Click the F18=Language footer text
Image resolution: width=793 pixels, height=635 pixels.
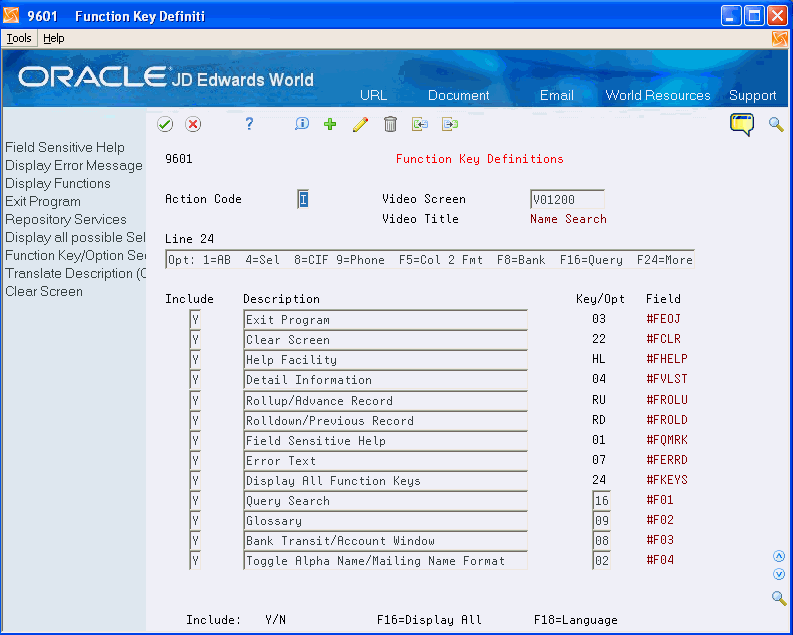pyautogui.click(x=576, y=620)
